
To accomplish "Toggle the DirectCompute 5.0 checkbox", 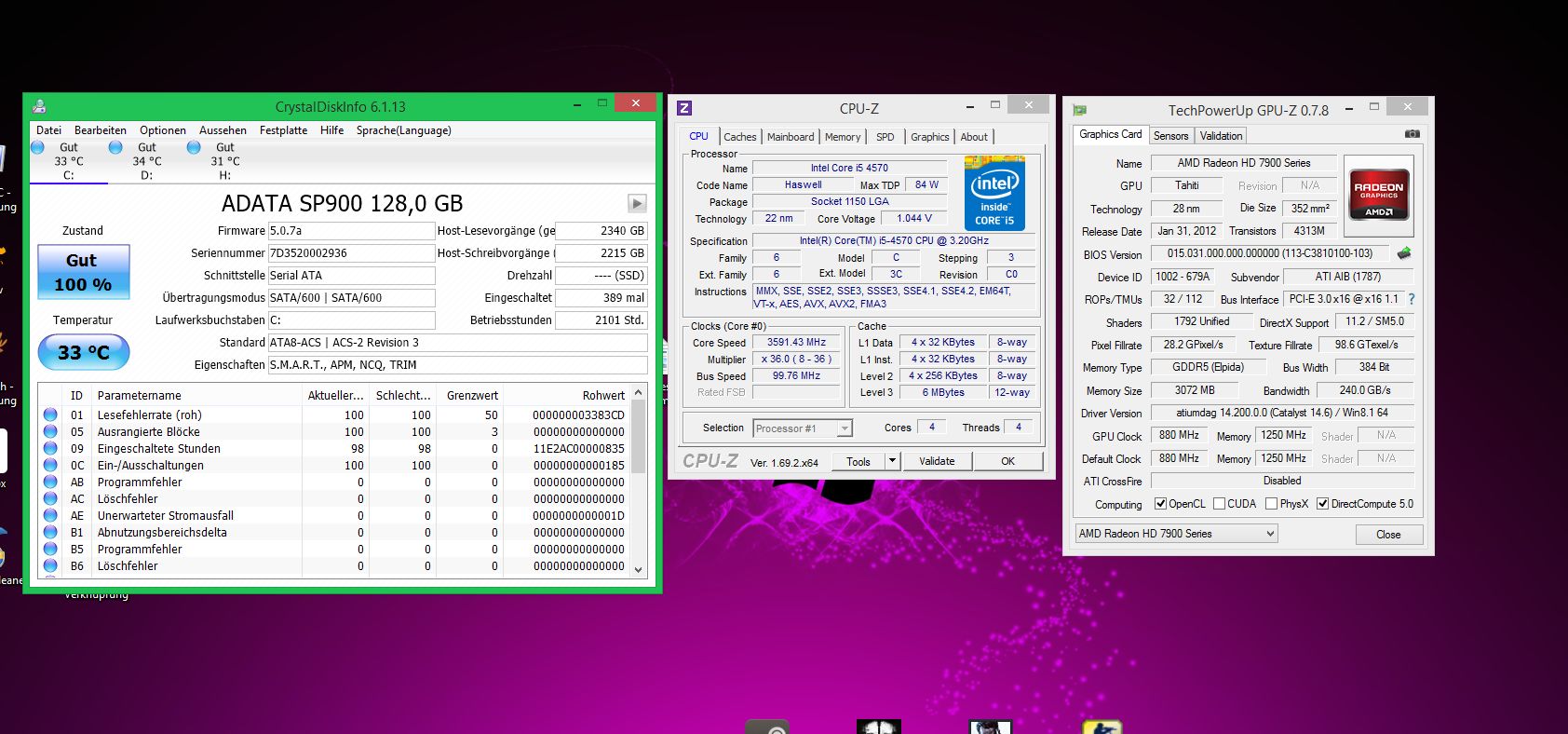I will pyautogui.click(x=1322, y=504).
